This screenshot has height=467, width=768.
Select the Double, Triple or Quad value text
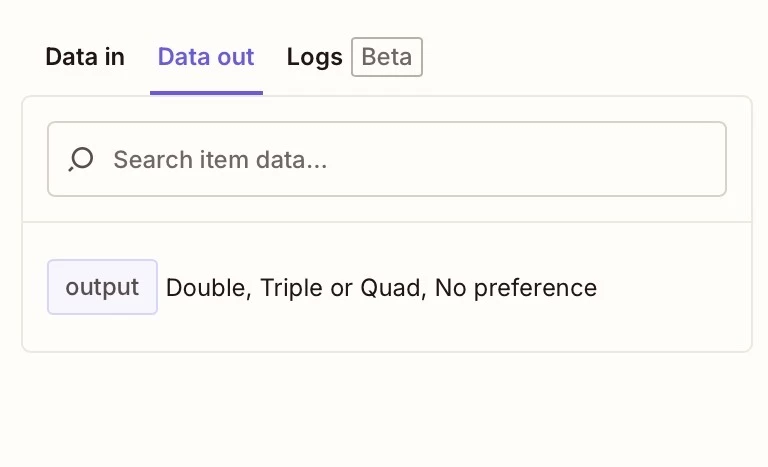297,288
